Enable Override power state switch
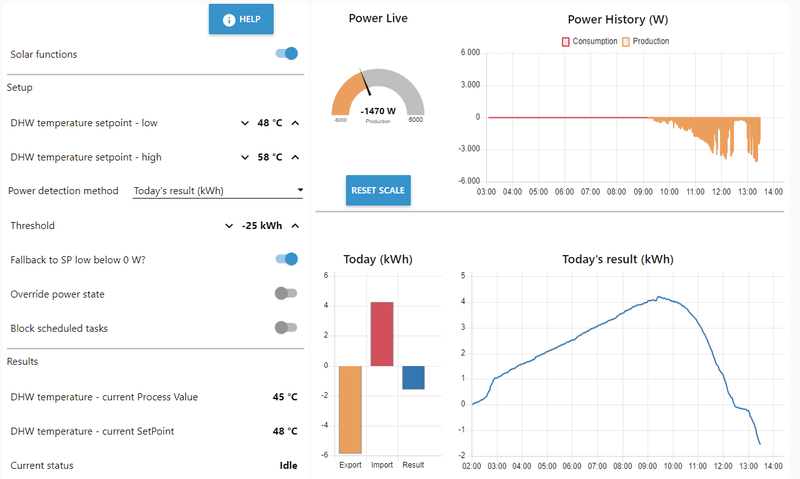The height and width of the screenshot is (479, 800). click(286, 293)
